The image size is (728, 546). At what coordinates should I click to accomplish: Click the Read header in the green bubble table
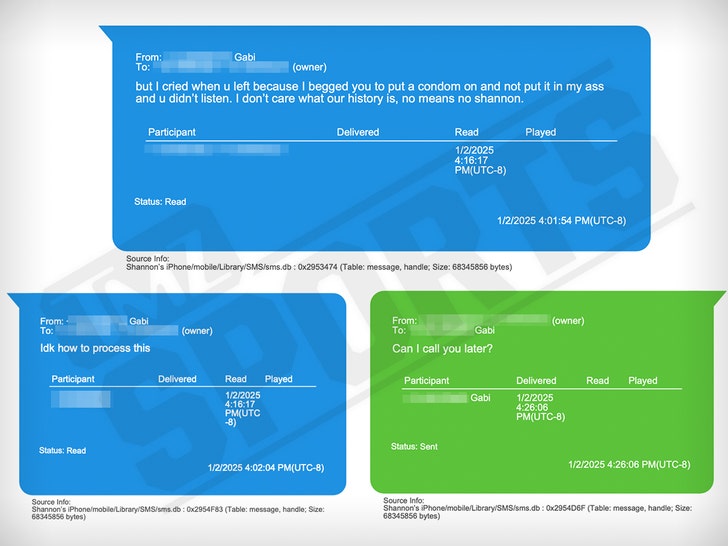point(597,380)
